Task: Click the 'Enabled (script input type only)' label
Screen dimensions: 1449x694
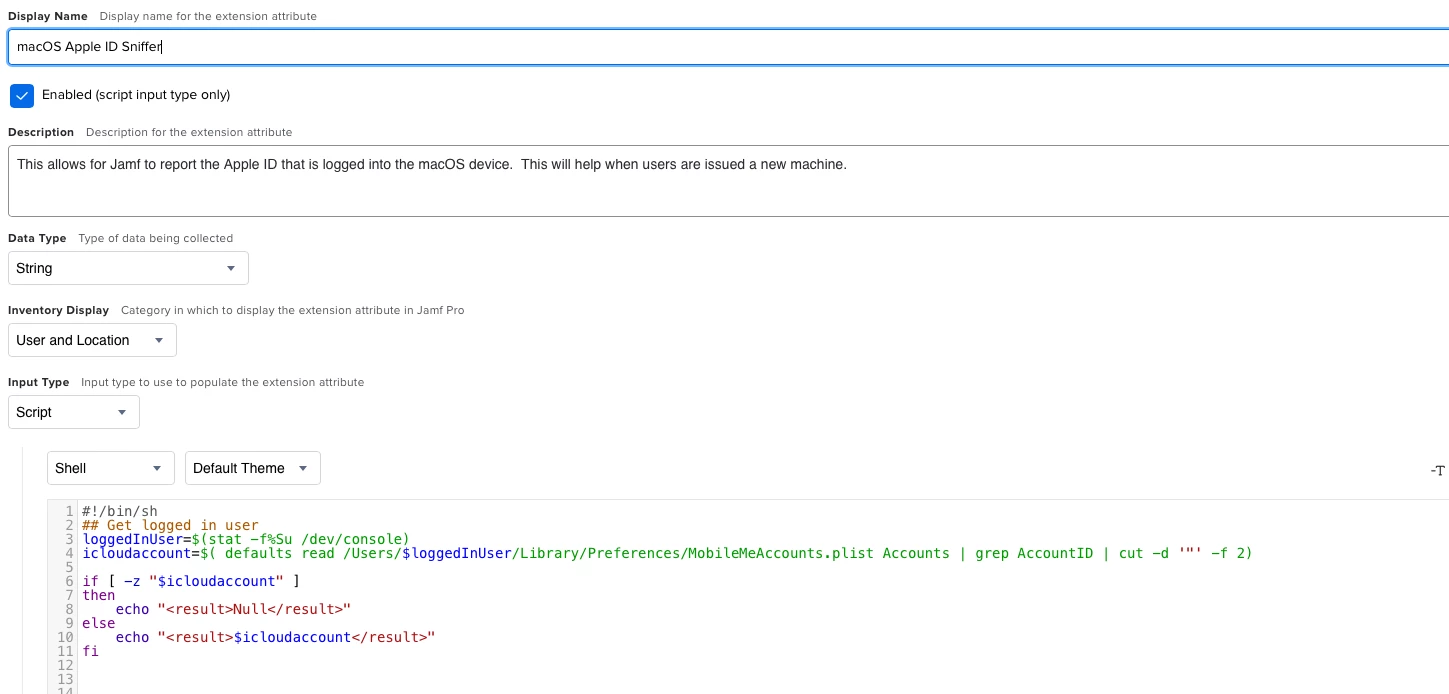Action: [x=136, y=95]
